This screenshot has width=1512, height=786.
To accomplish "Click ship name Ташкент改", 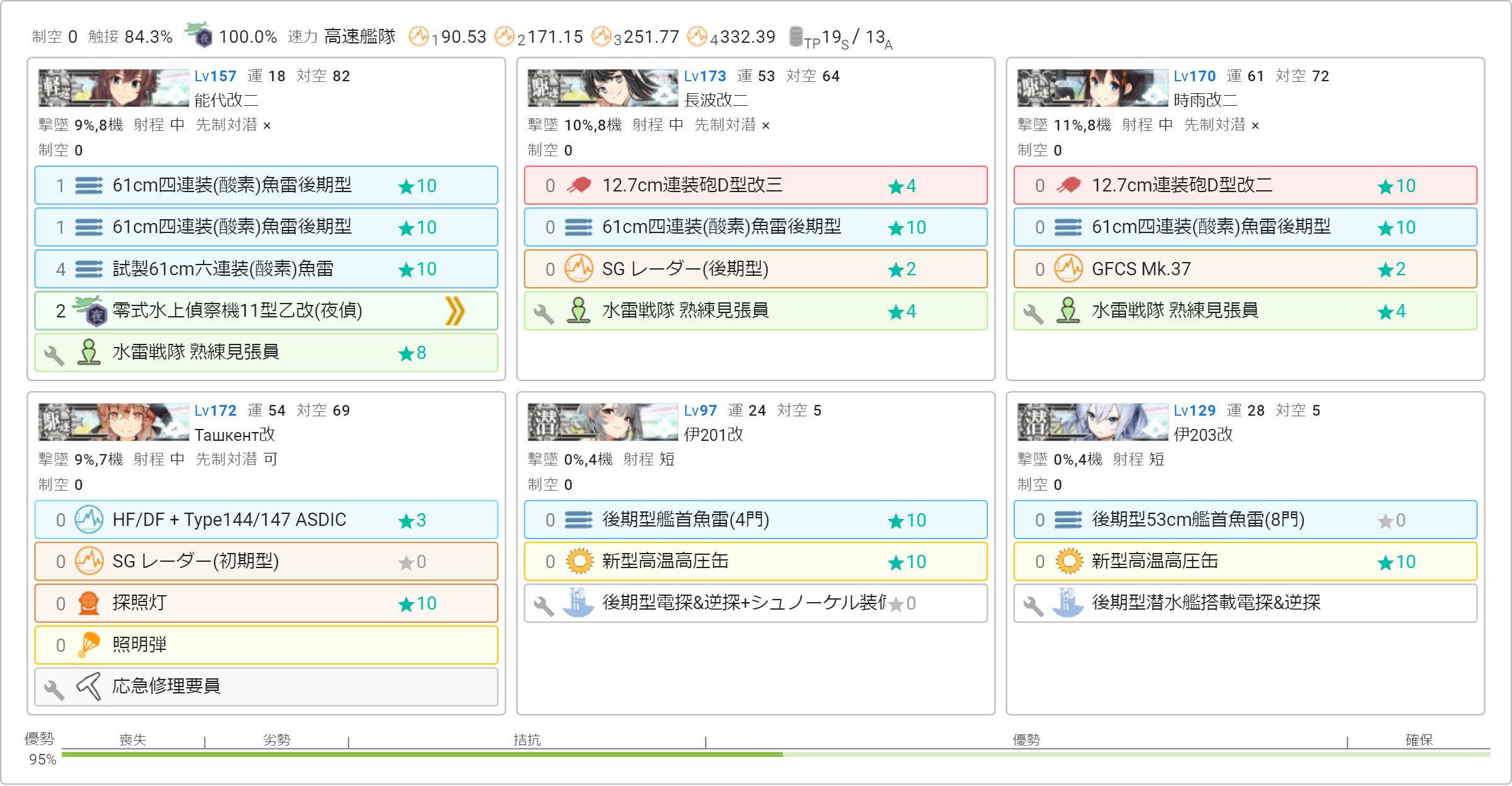I will [x=234, y=435].
